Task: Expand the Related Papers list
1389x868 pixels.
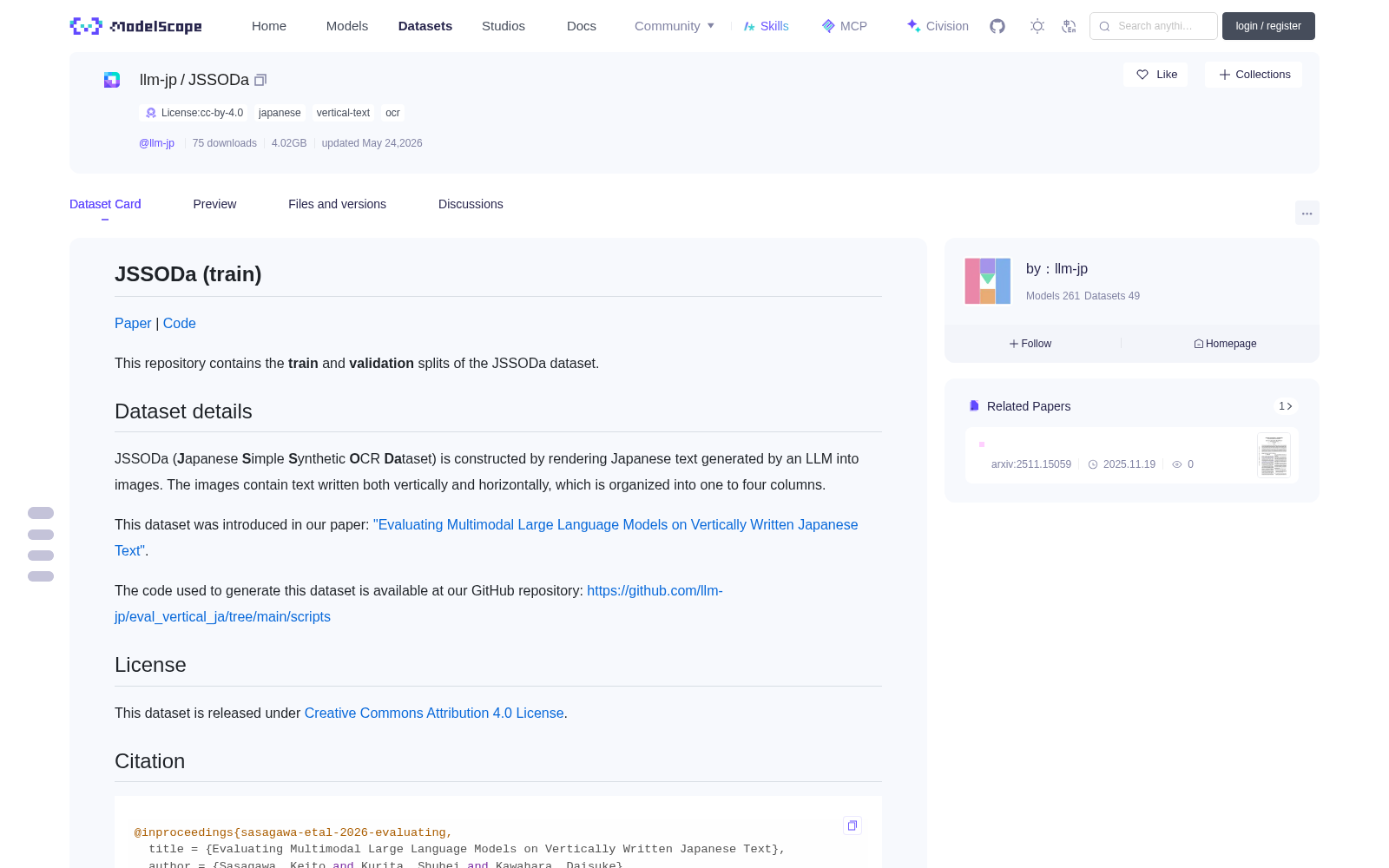Action: point(1286,406)
